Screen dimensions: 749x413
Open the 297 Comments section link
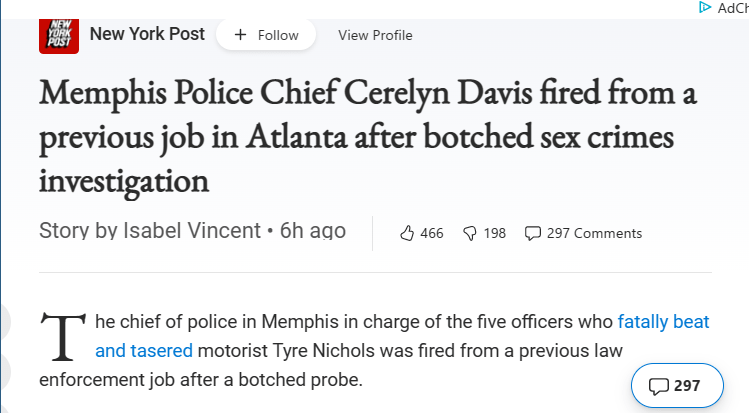[583, 233]
